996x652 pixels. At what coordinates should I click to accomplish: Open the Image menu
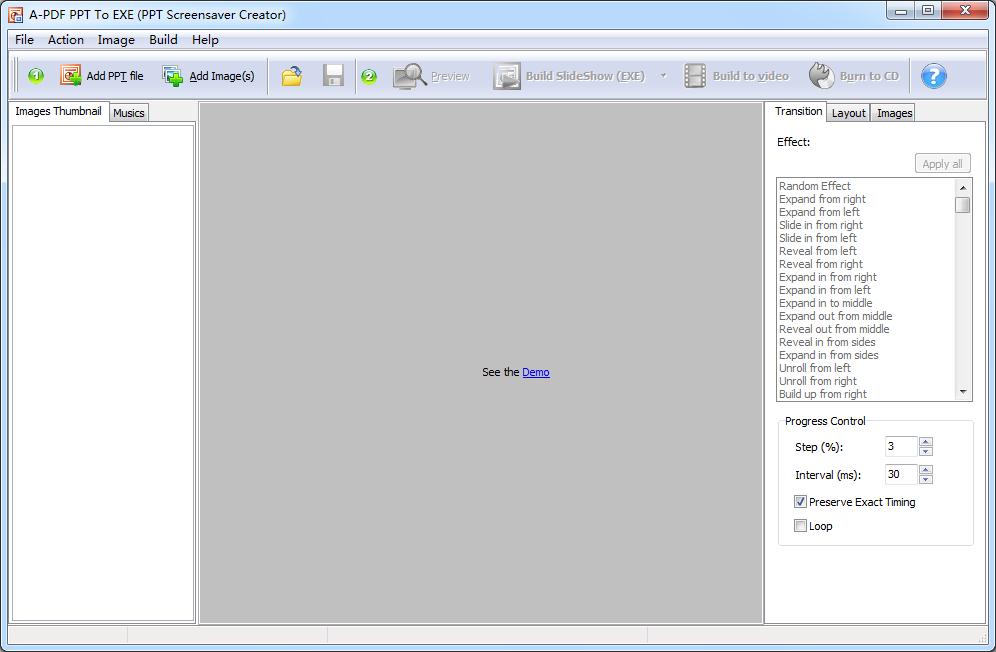[x=116, y=39]
